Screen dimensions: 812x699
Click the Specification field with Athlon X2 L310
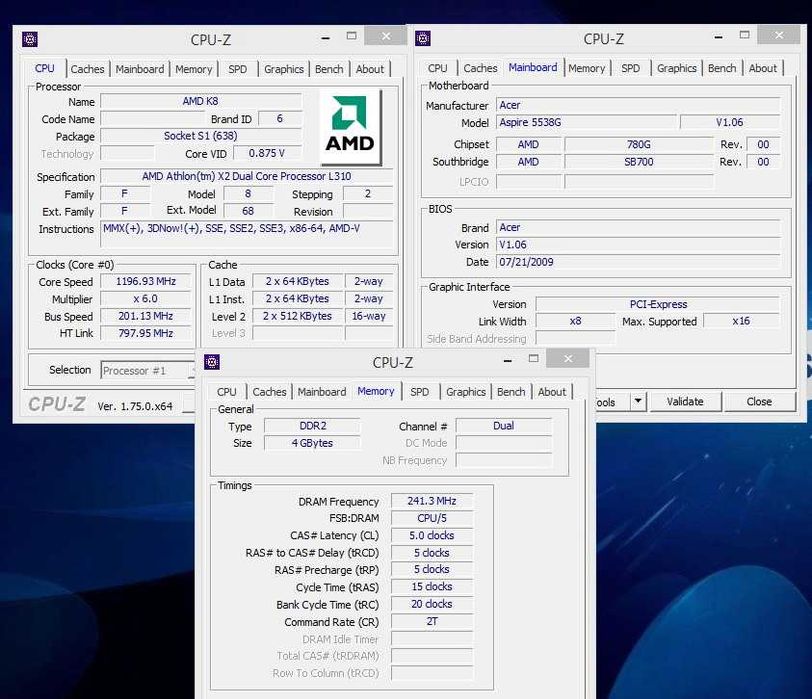[x=246, y=176]
